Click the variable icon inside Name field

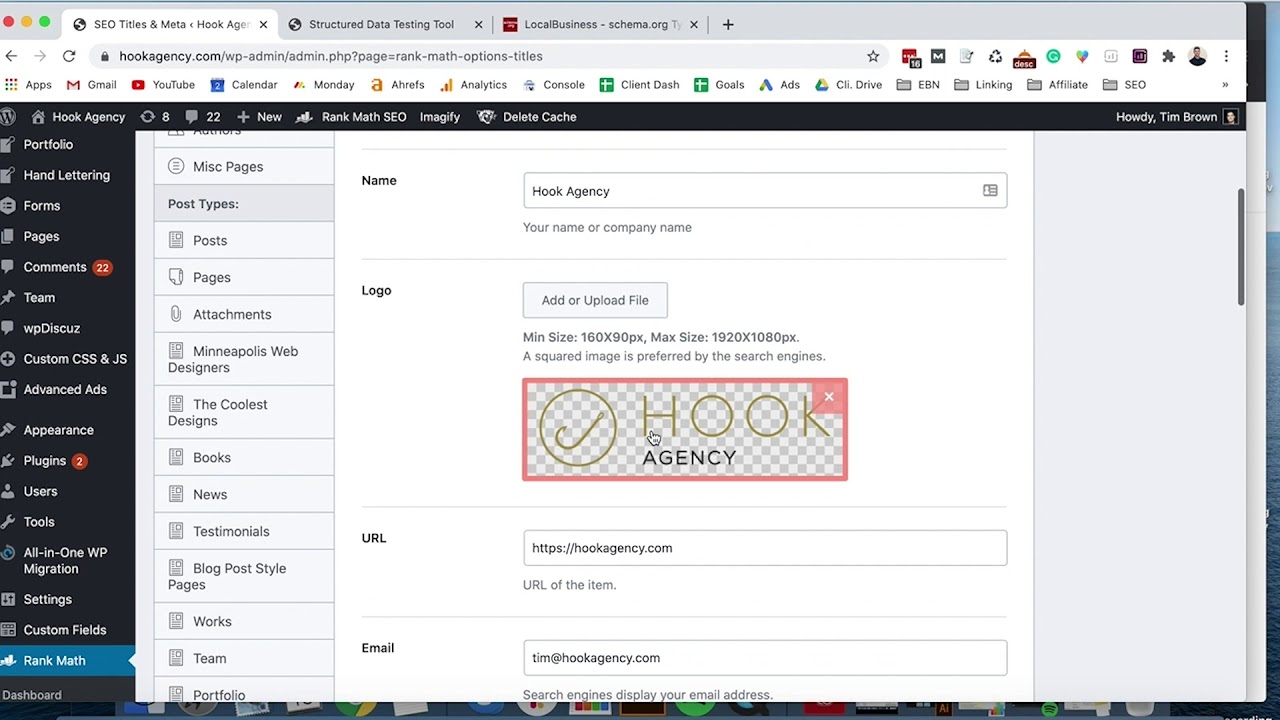990,191
